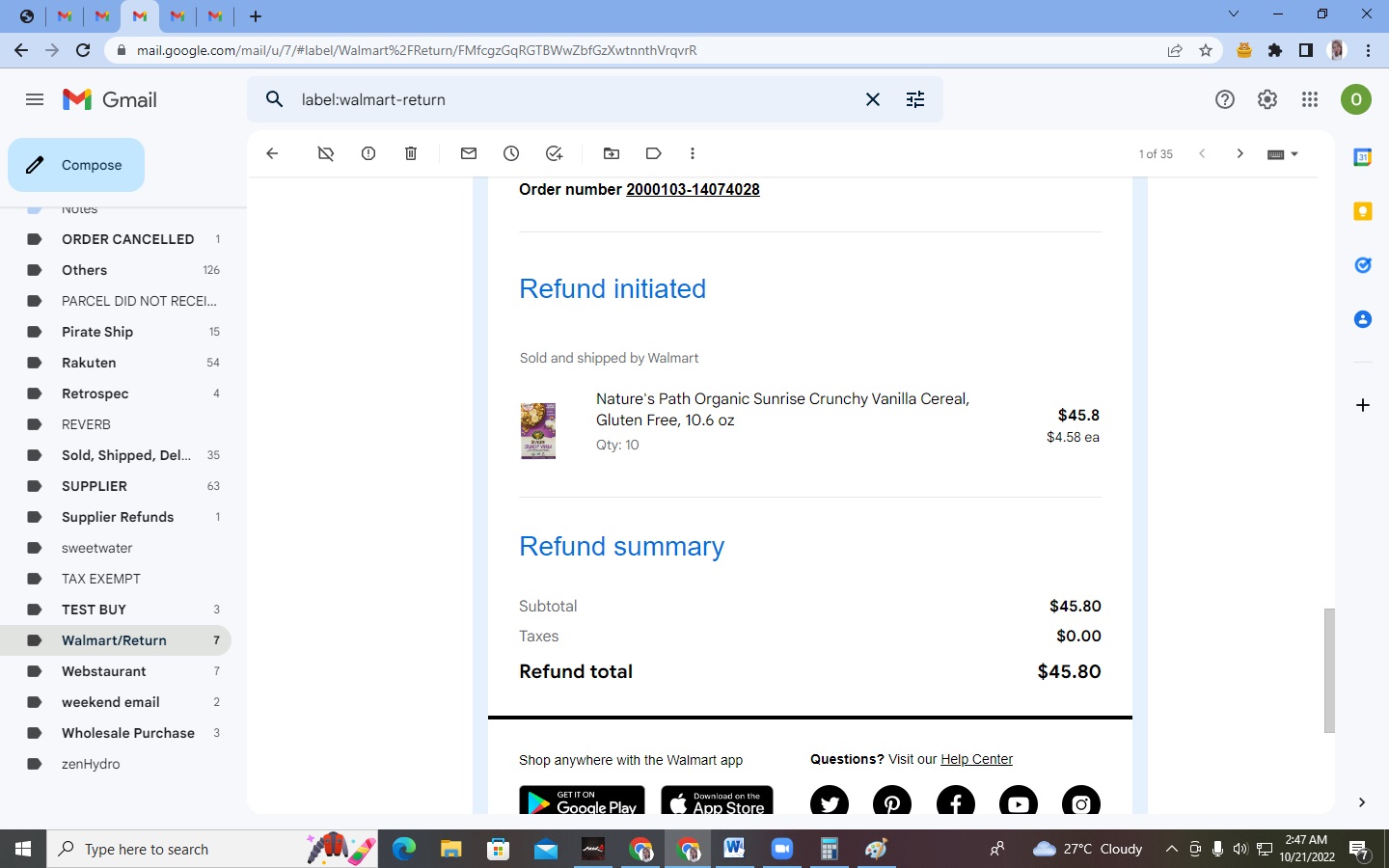This screenshot has width=1389, height=868.
Task: Report this email as spam
Action: (x=368, y=153)
